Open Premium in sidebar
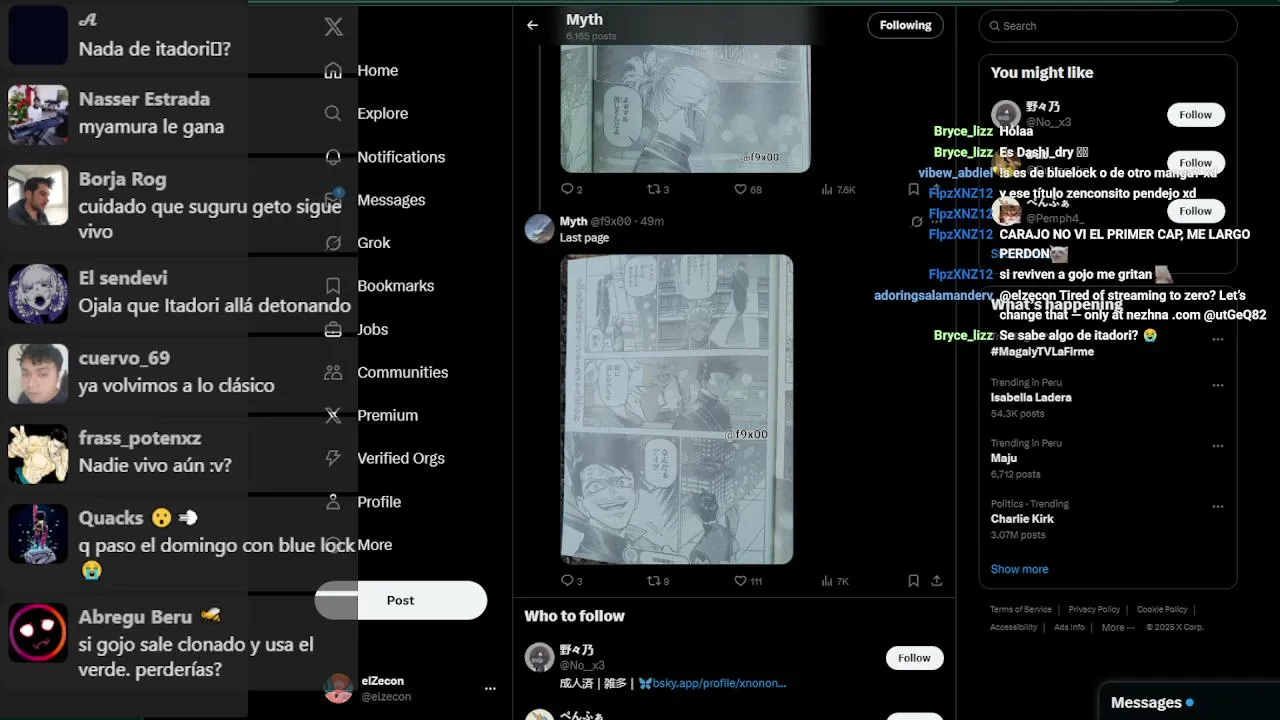1280x720 pixels. 387,415
